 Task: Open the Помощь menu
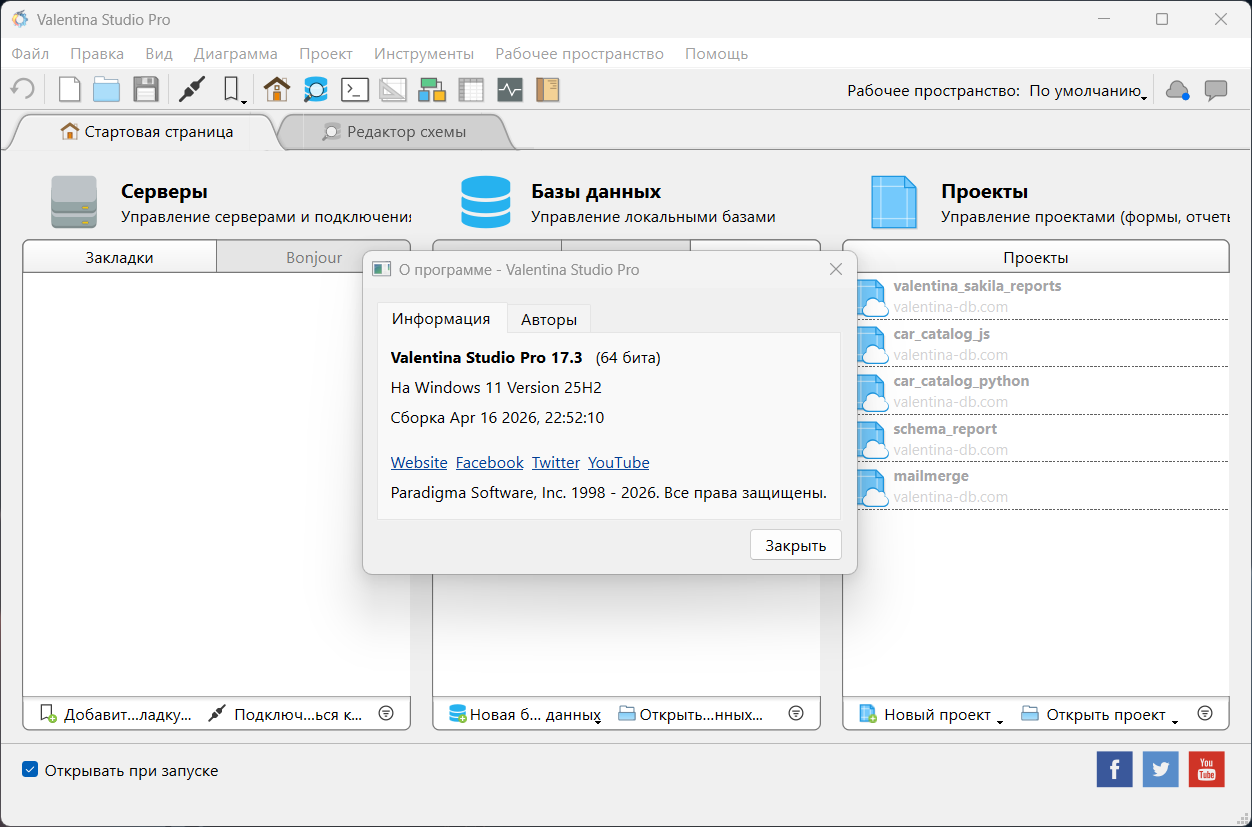click(x=716, y=54)
